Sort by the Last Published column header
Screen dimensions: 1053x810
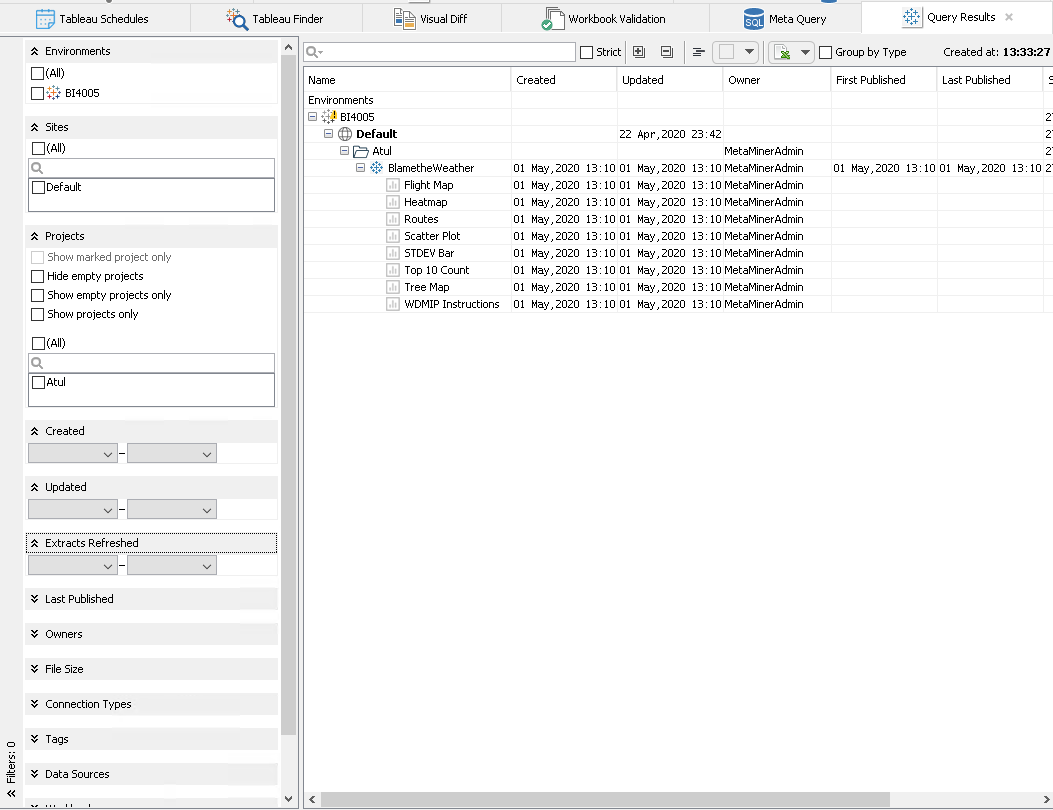pos(989,80)
